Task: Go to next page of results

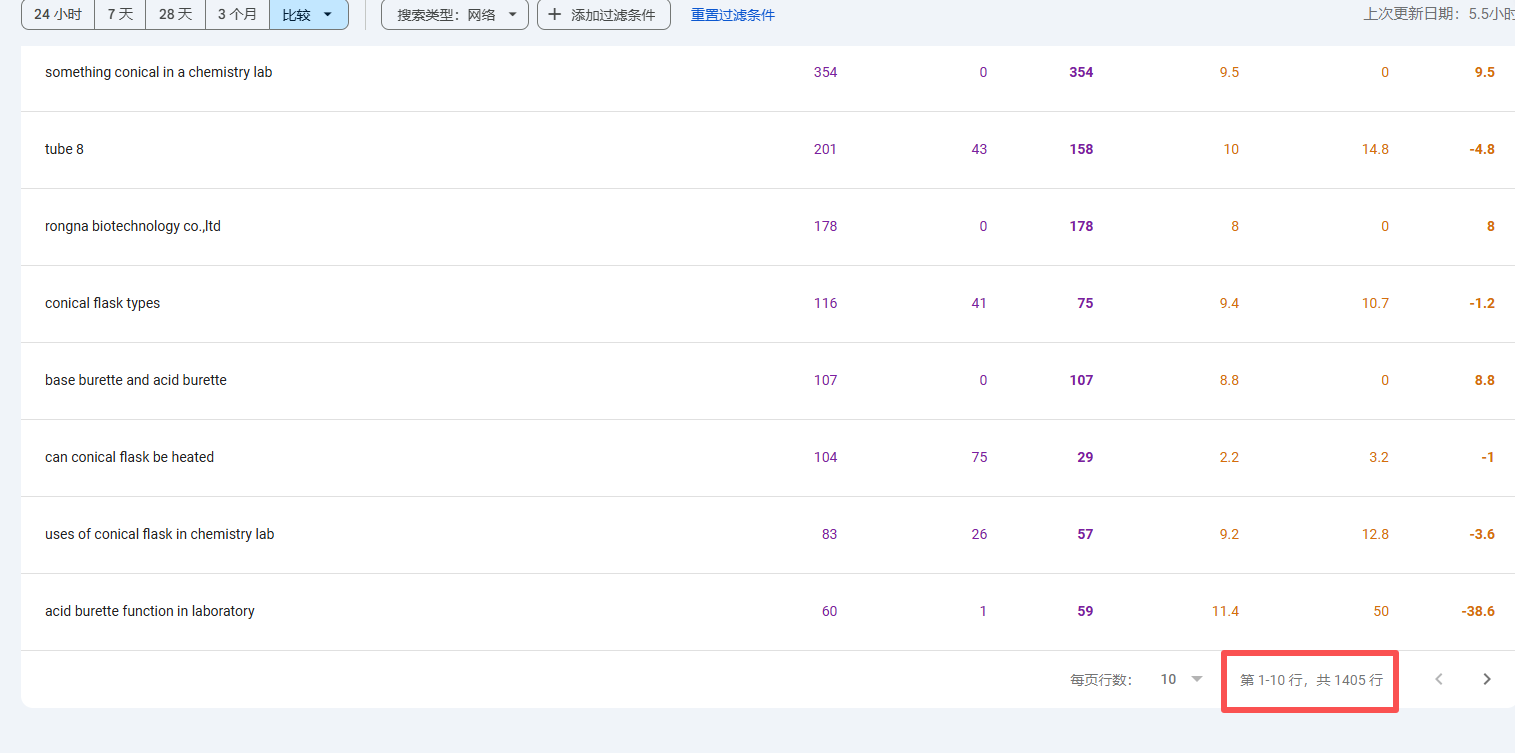Action: (x=1486, y=679)
